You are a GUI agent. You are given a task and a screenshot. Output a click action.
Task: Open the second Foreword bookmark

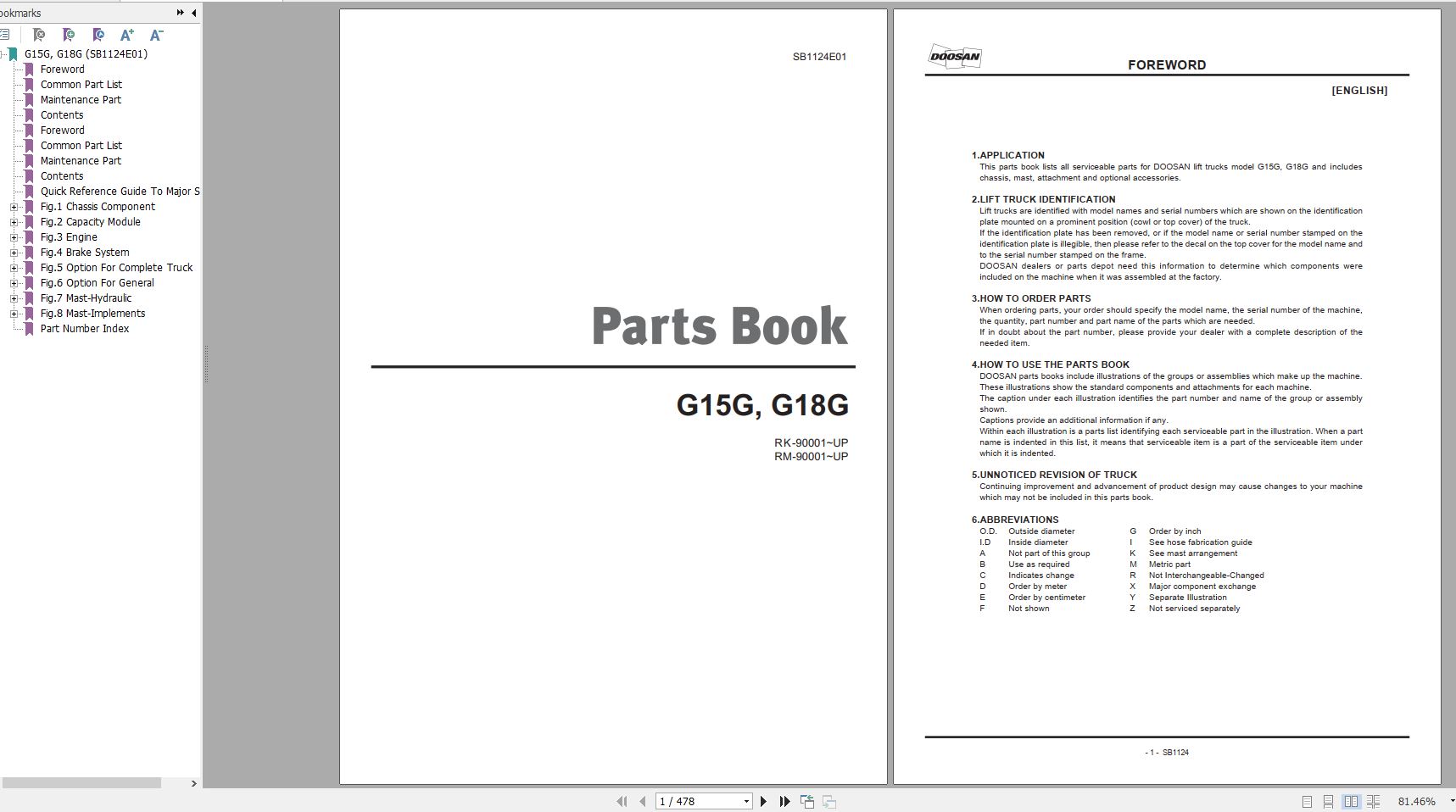click(62, 131)
